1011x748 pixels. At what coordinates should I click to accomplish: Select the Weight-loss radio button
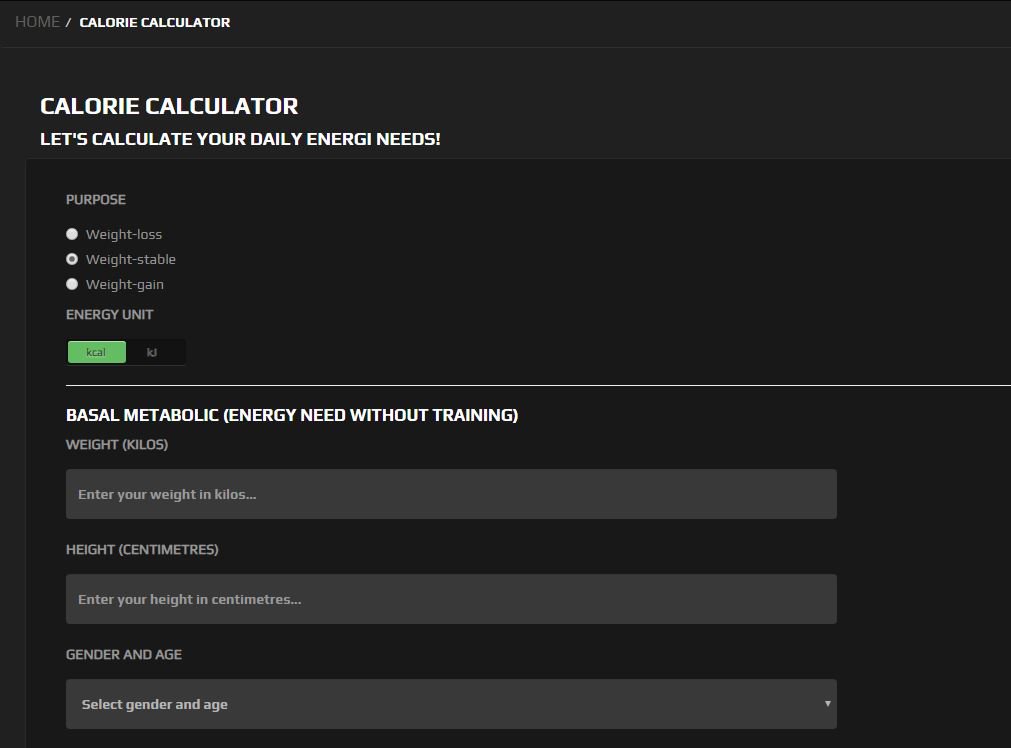click(72, 233)
